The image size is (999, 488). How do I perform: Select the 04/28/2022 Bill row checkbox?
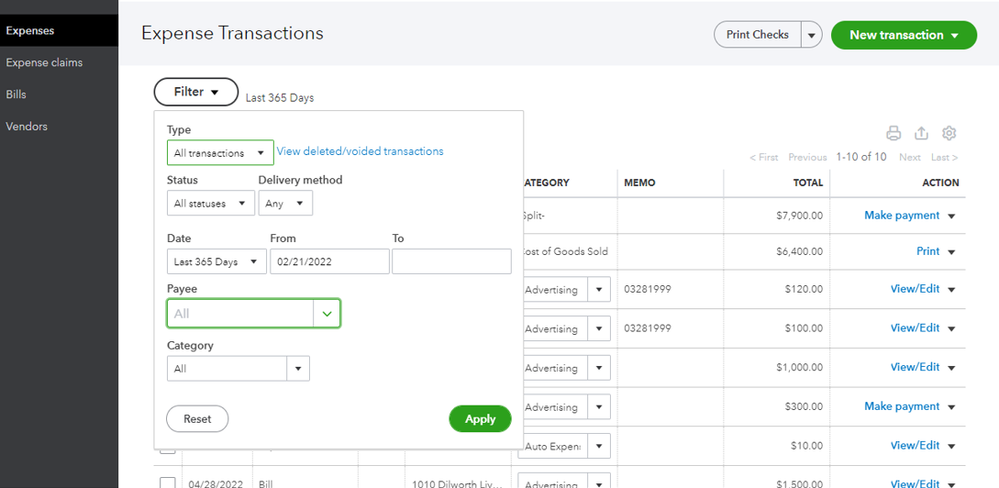tap(167, 484)
